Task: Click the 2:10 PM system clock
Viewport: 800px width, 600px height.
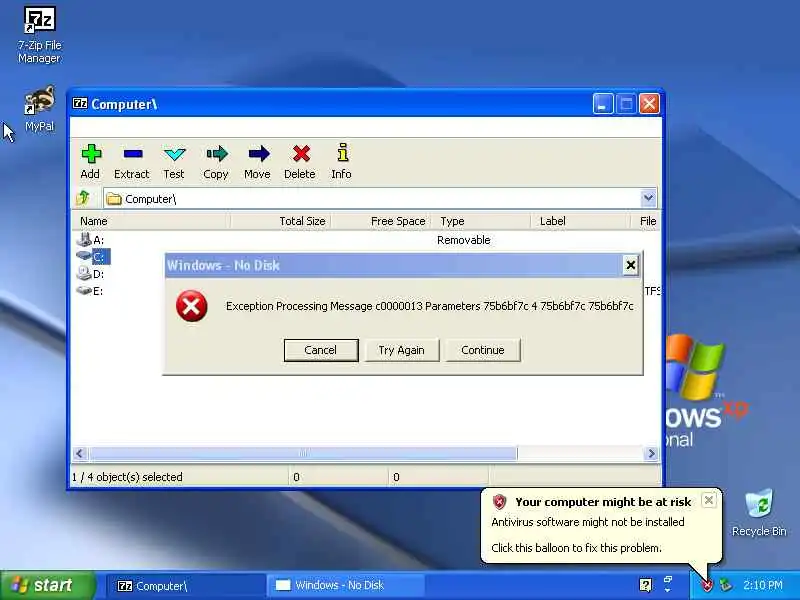Action: click(763, 585)
